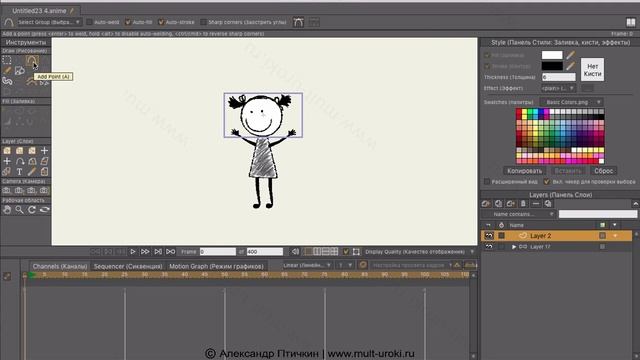Select the Text layer tool (T)
The width and height of the screenshot is (640, 360).
pos(19,171)
